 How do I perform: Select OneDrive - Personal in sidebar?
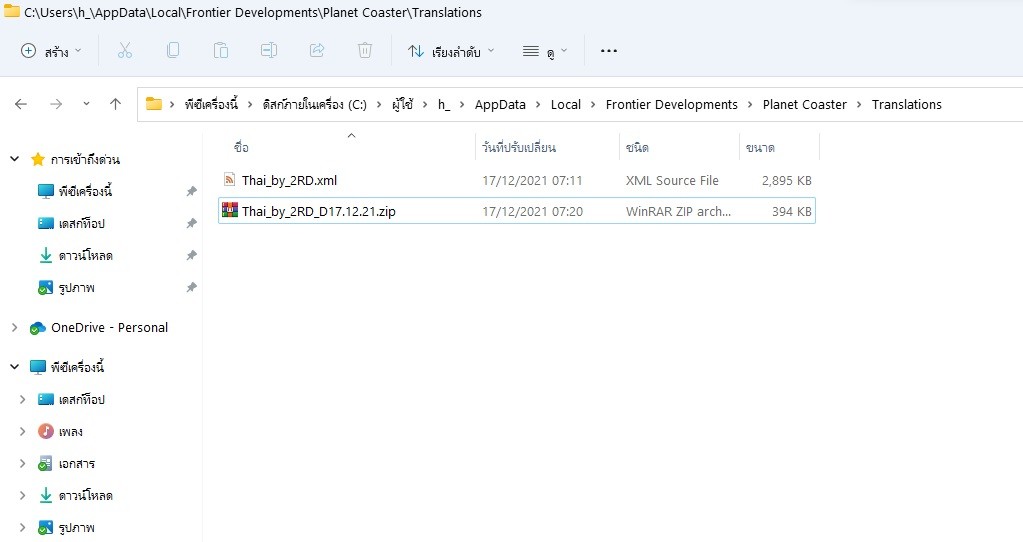coord(99,327)
